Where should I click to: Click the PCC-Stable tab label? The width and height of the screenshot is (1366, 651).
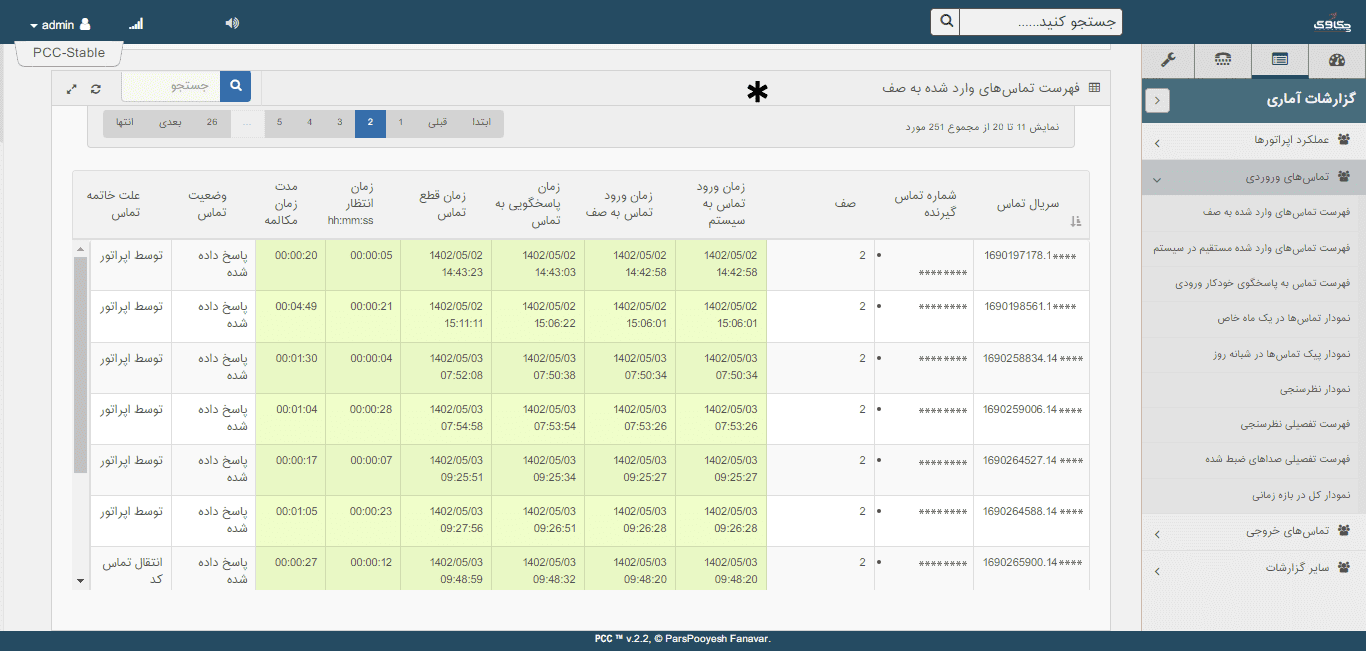[x=69, y=53]
